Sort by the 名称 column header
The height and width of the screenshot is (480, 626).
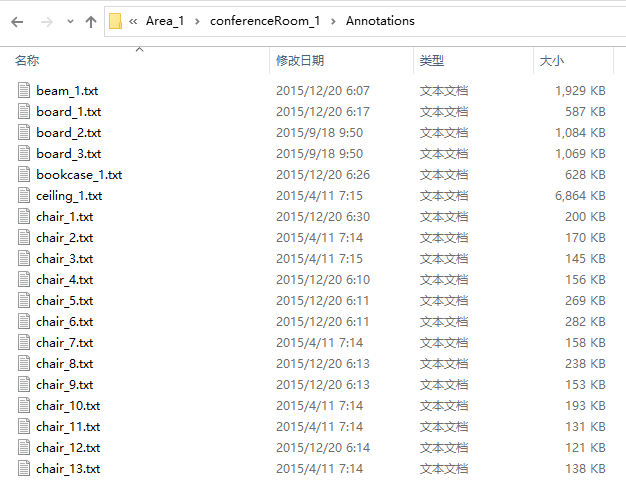click(27, 61)
